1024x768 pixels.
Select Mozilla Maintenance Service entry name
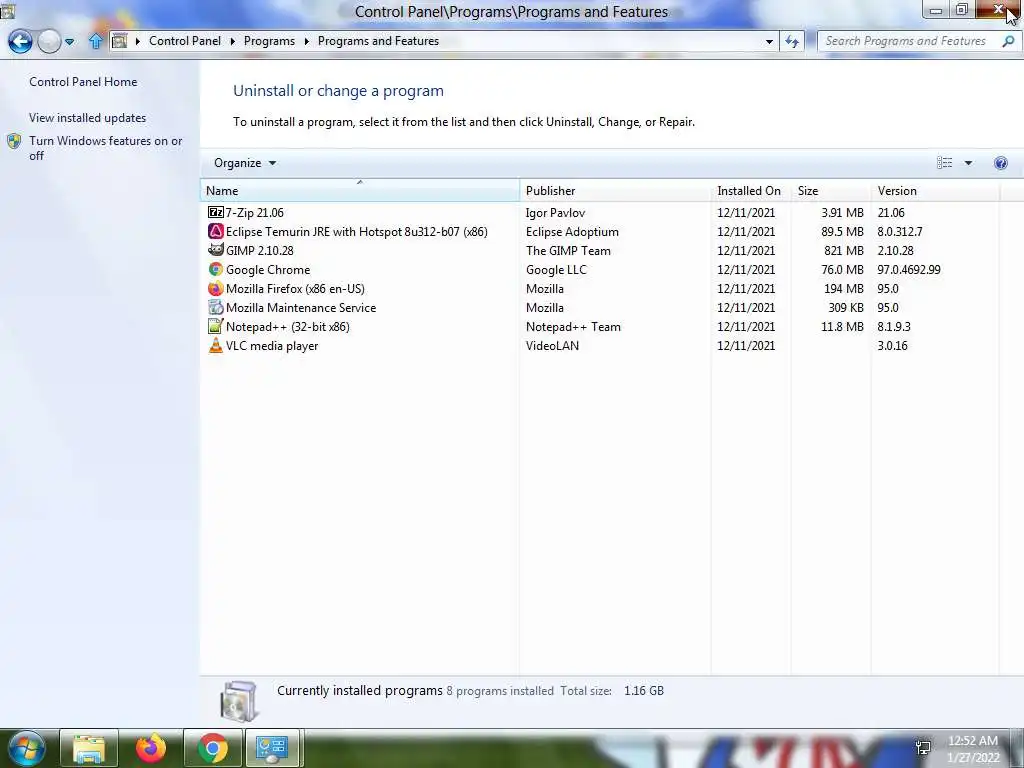tap(300, 307)
